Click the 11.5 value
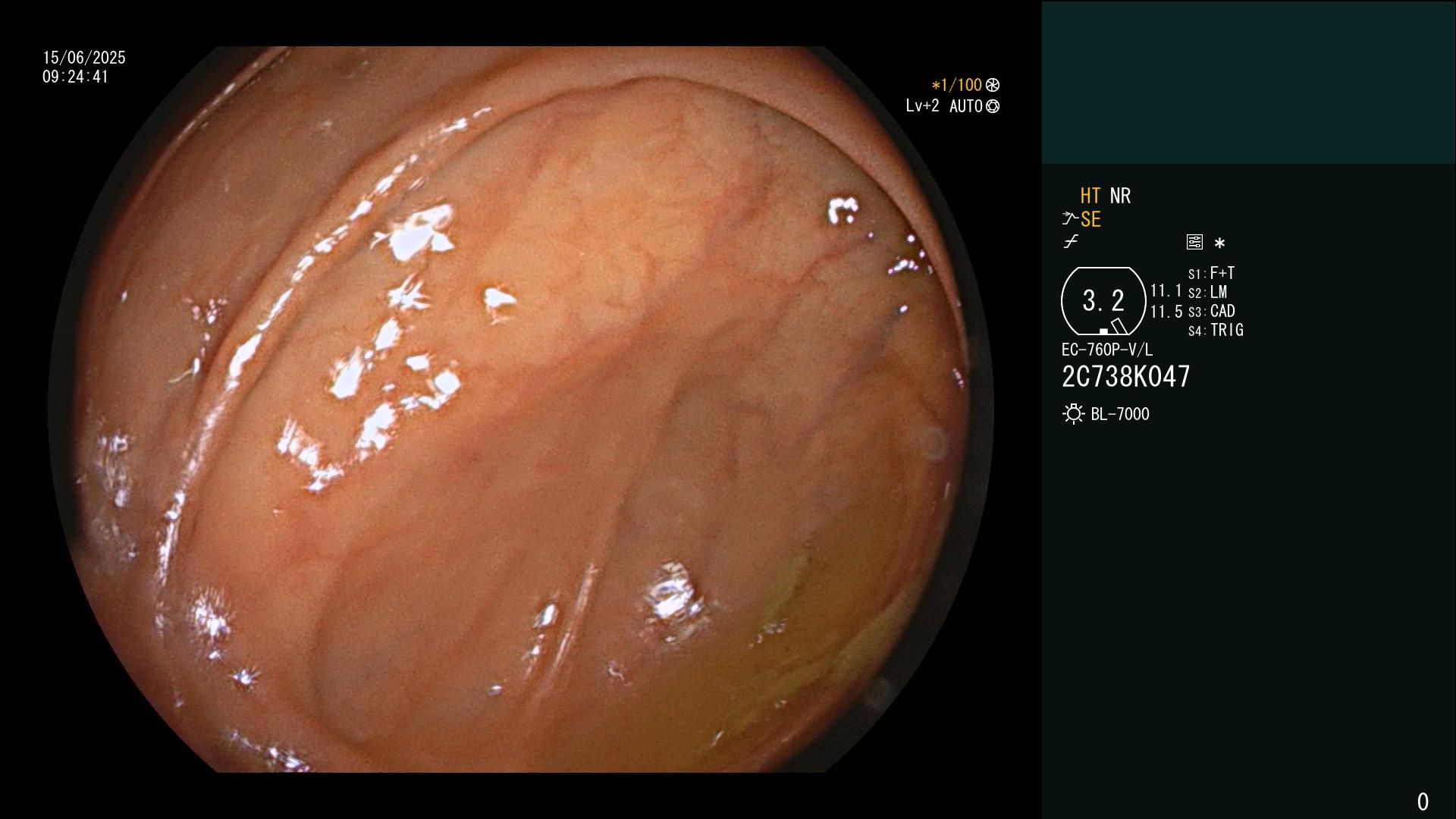Screen dimensions: 1456x819 click(1166, 312)
